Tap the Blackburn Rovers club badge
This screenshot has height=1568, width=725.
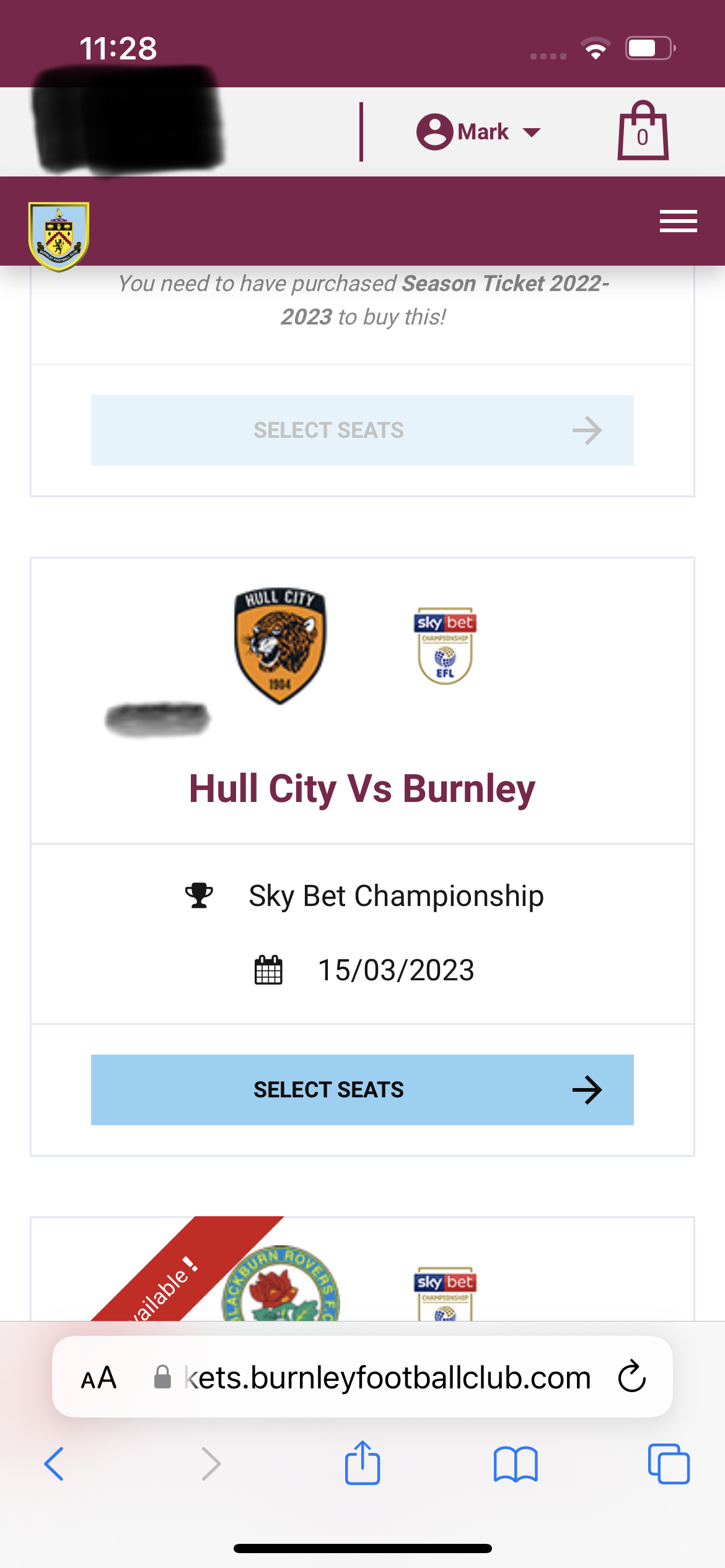(281, 1285)
